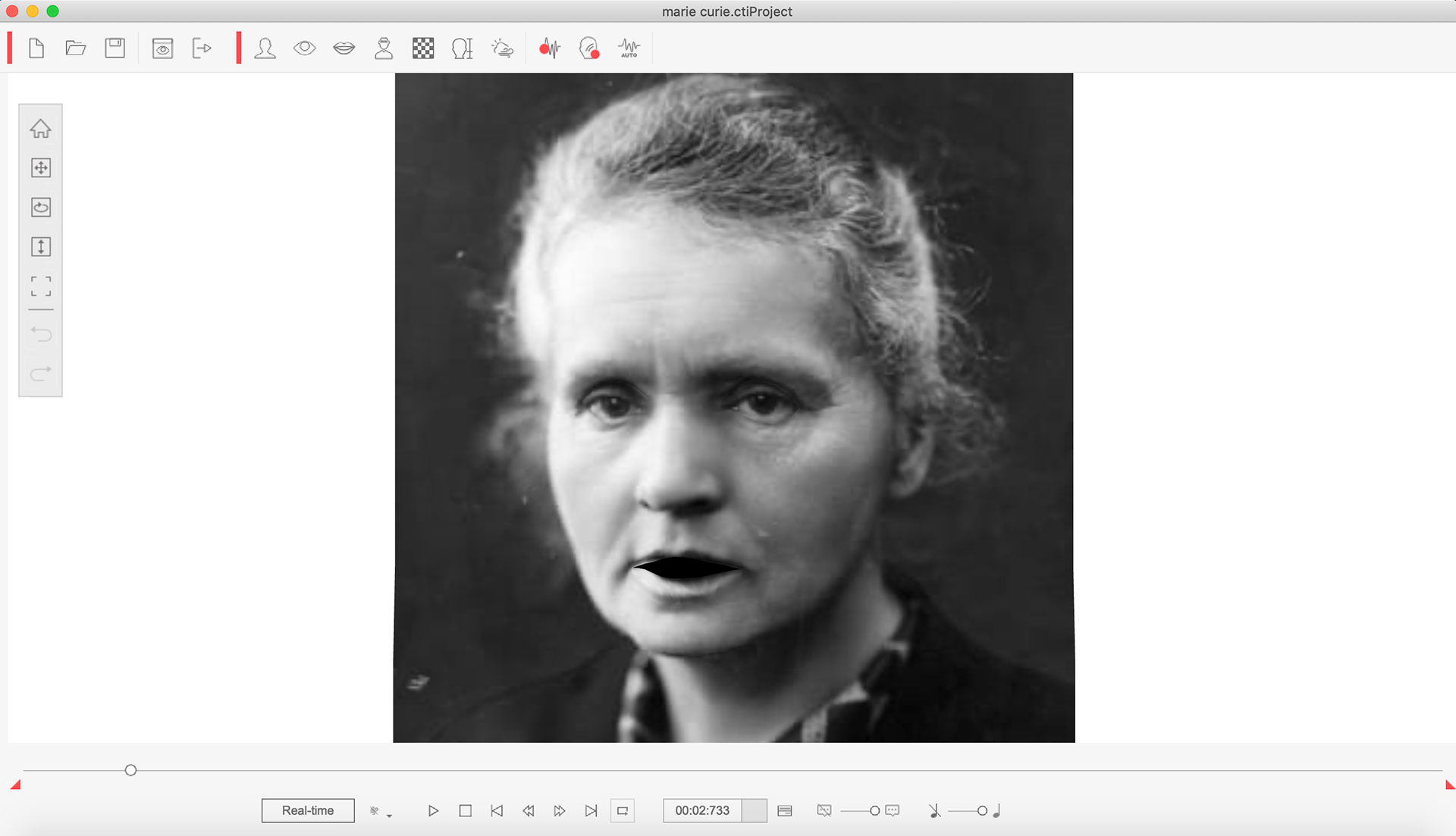
Task: Click the timeline playhead handle
Action: click(130, 770)
